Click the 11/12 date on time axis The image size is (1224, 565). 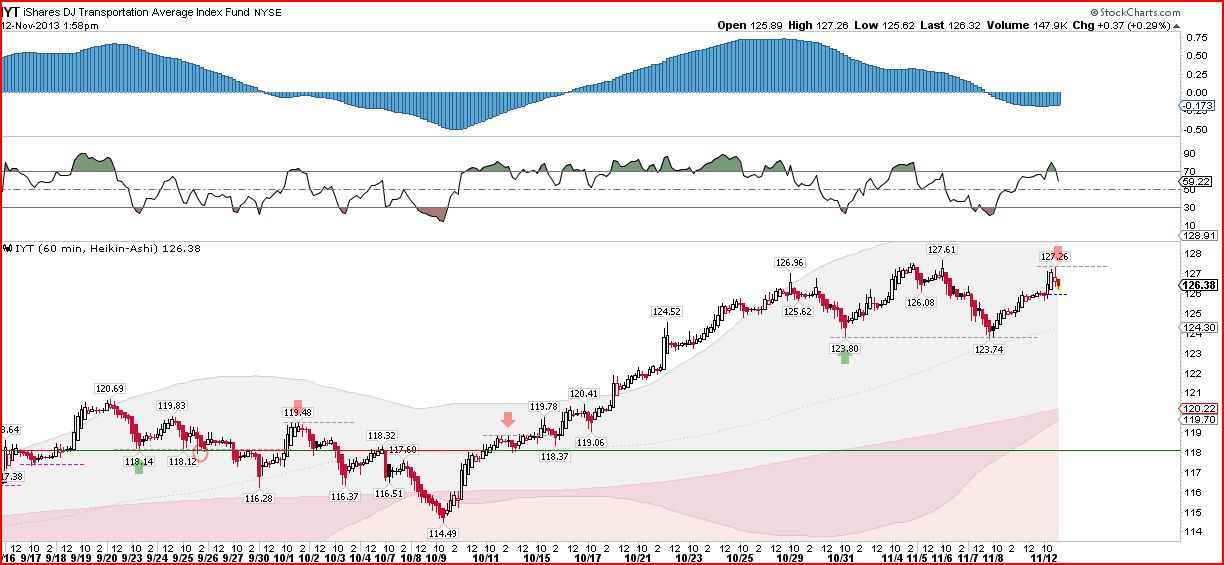tap(1045, 558)
